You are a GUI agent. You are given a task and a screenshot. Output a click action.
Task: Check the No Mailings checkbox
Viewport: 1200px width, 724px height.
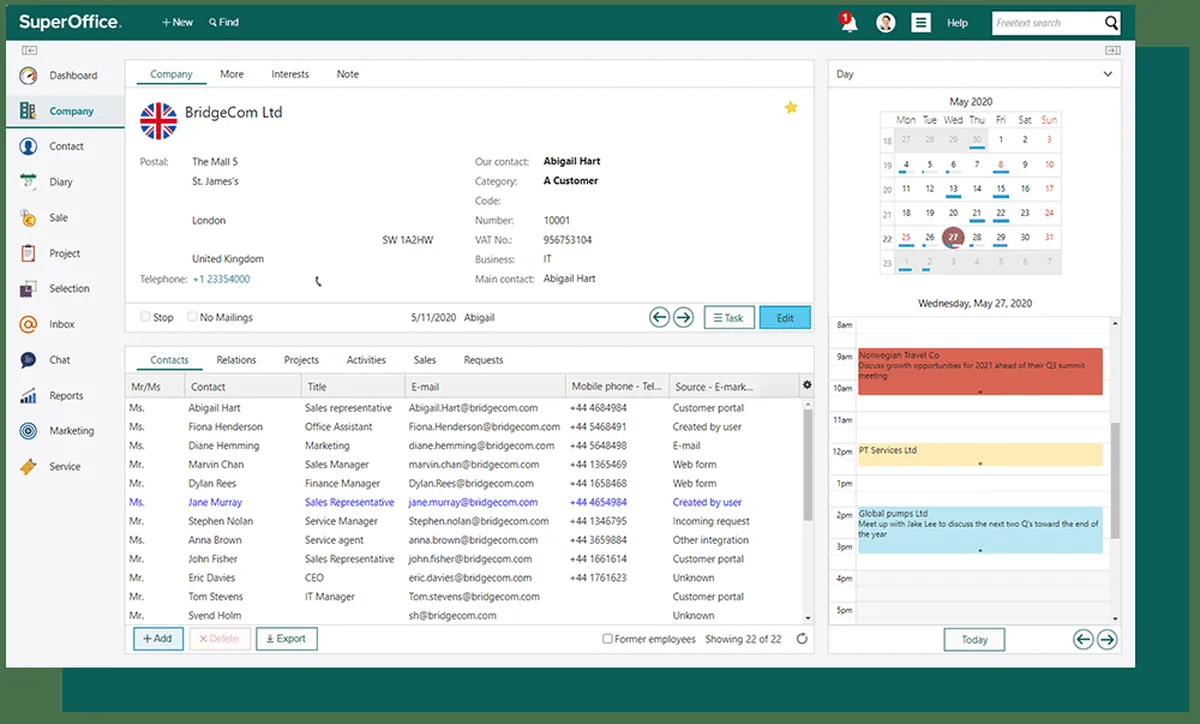(x=193, y=317)
